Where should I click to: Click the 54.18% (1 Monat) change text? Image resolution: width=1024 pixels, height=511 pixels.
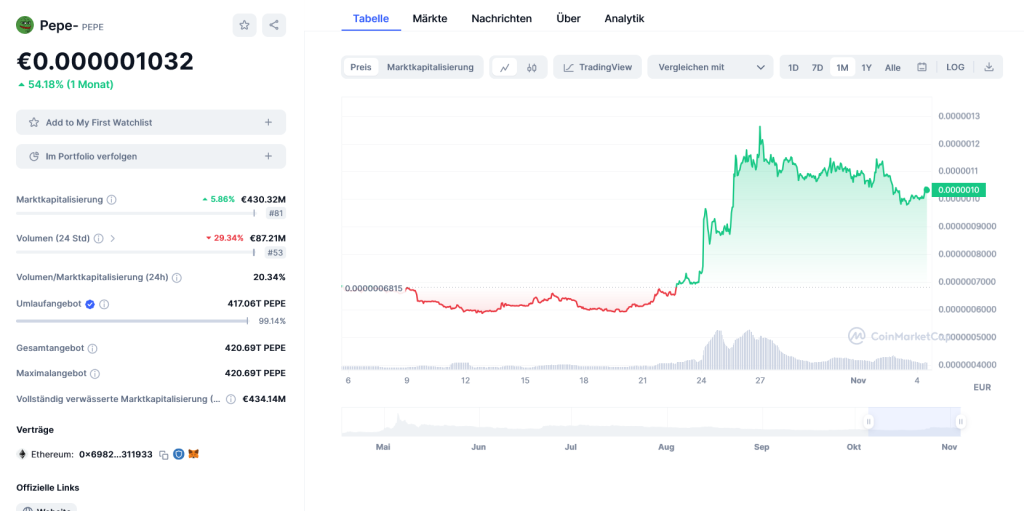coord(71,84)
